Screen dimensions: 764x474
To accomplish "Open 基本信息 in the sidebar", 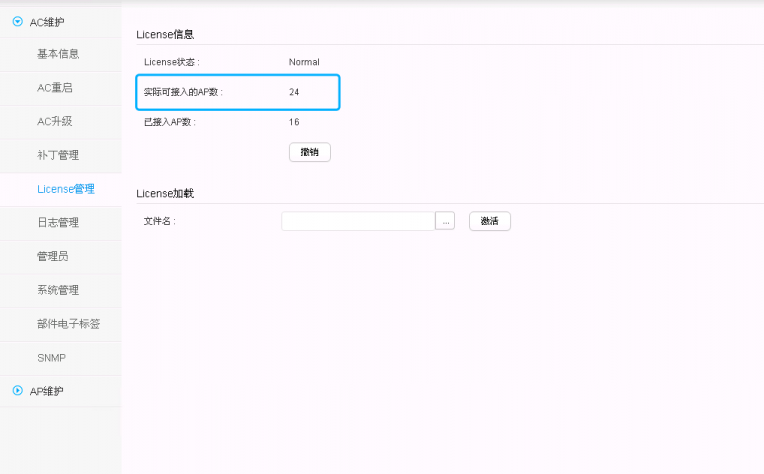I will (x=58, y=54).
